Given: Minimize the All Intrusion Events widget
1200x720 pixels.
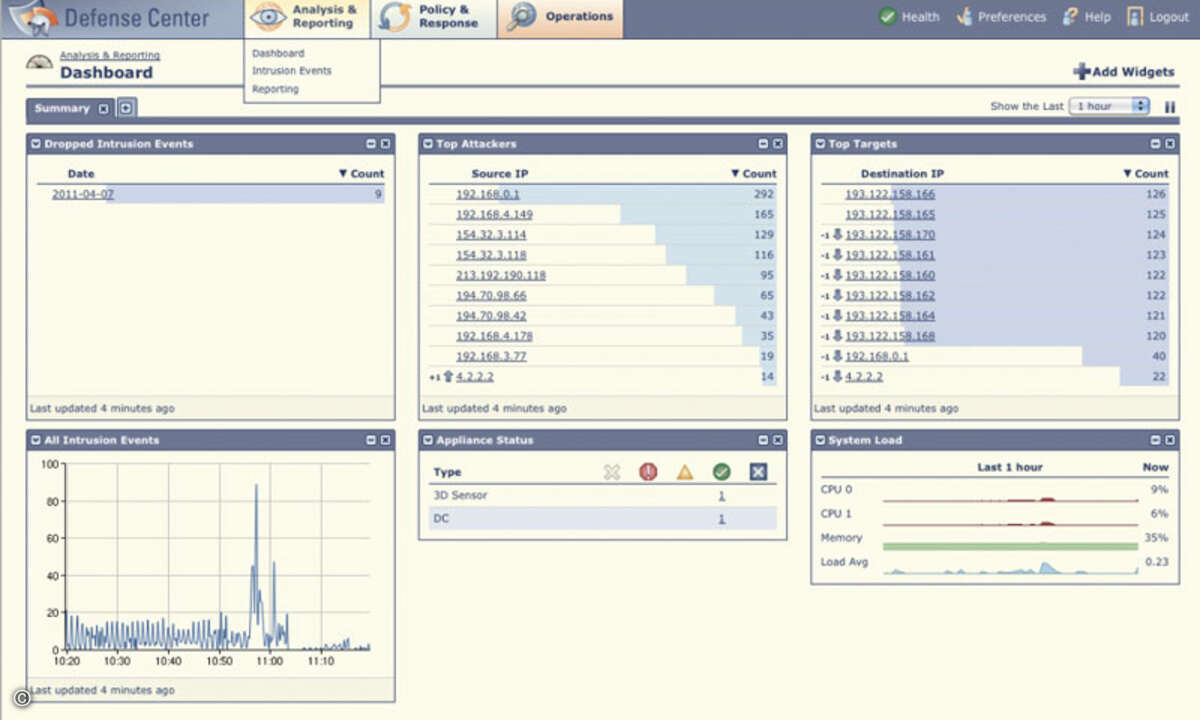Looking at the screenshot, I should [x=371, y=440].
